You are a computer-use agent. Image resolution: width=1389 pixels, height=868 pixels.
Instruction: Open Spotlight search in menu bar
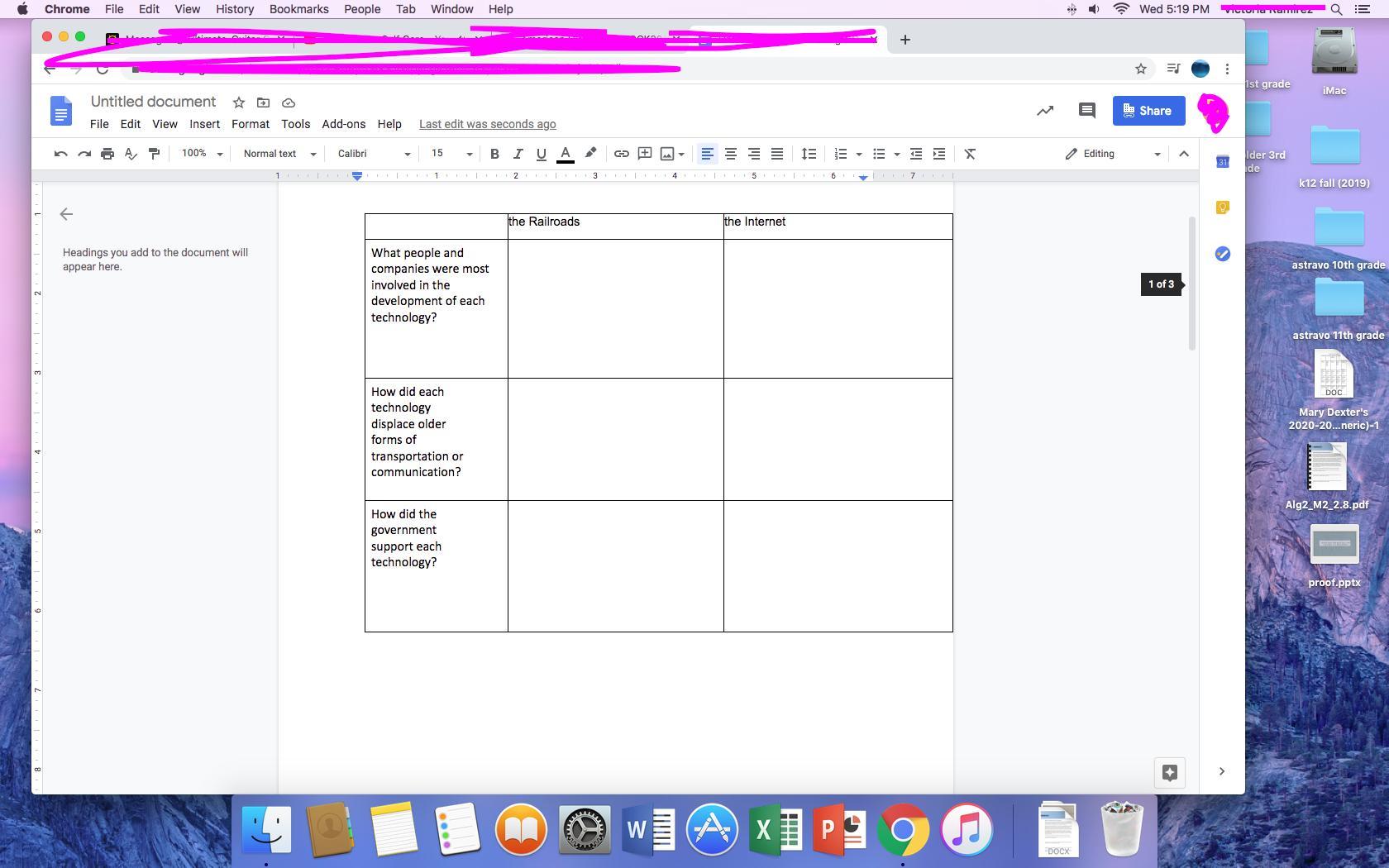[1336, 9]
